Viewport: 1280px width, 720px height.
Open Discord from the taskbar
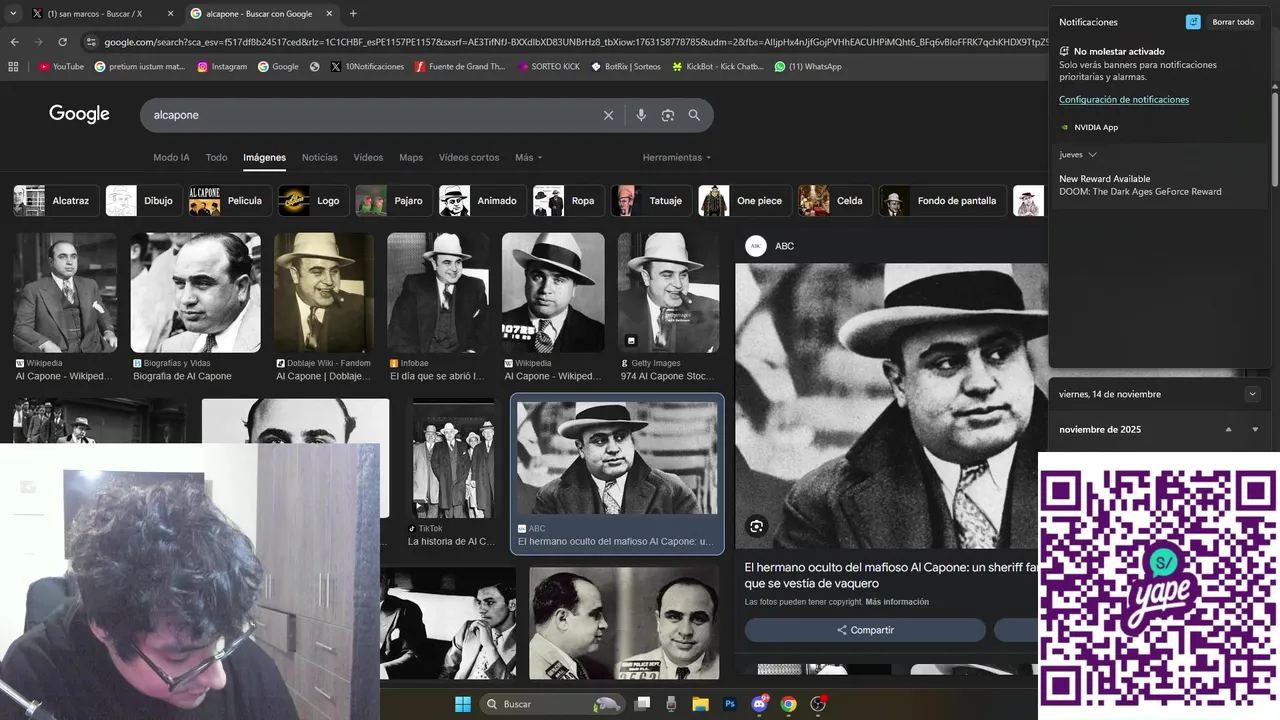tap(759, 704)
